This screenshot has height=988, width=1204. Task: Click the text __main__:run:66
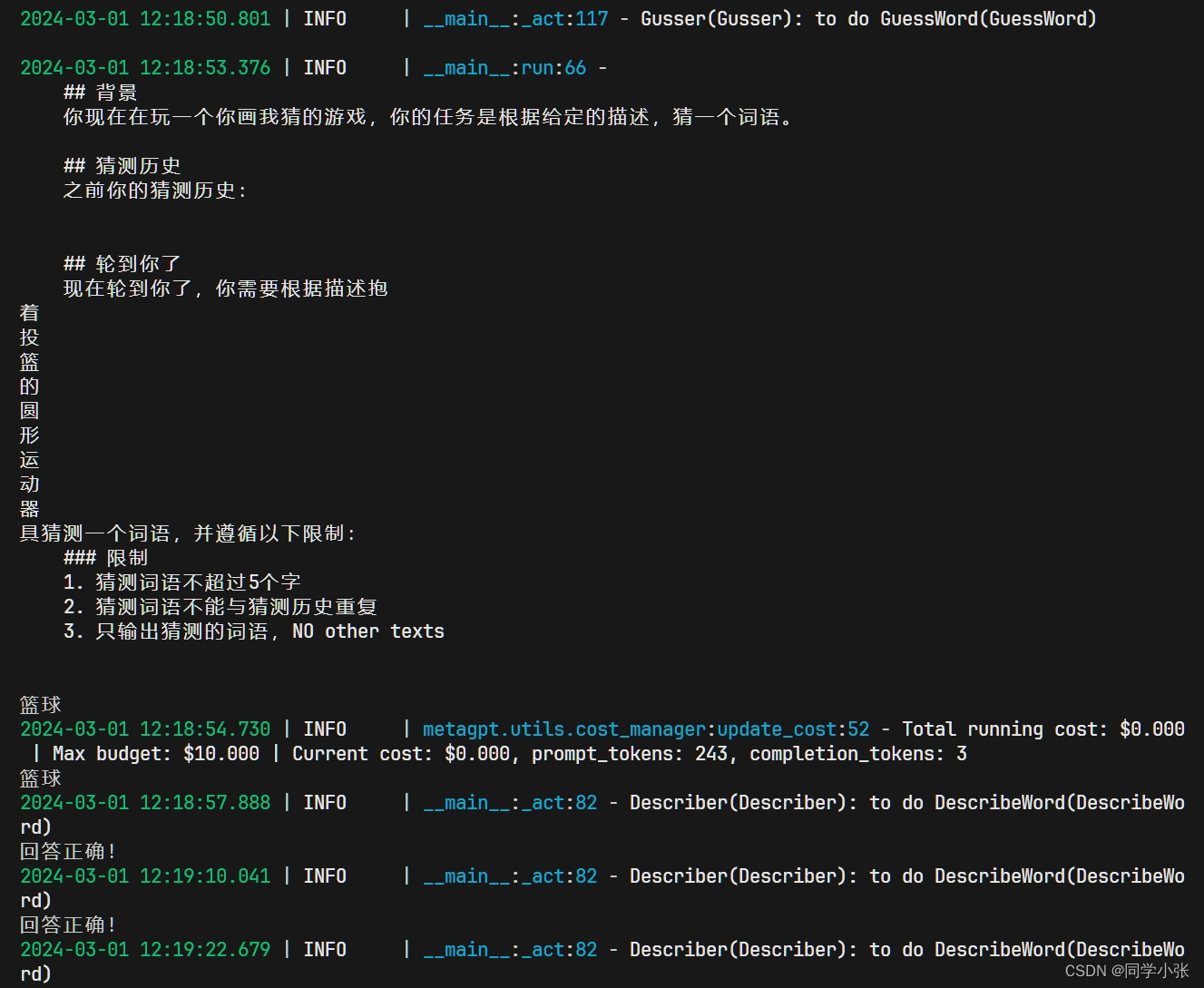click(504, 68)
